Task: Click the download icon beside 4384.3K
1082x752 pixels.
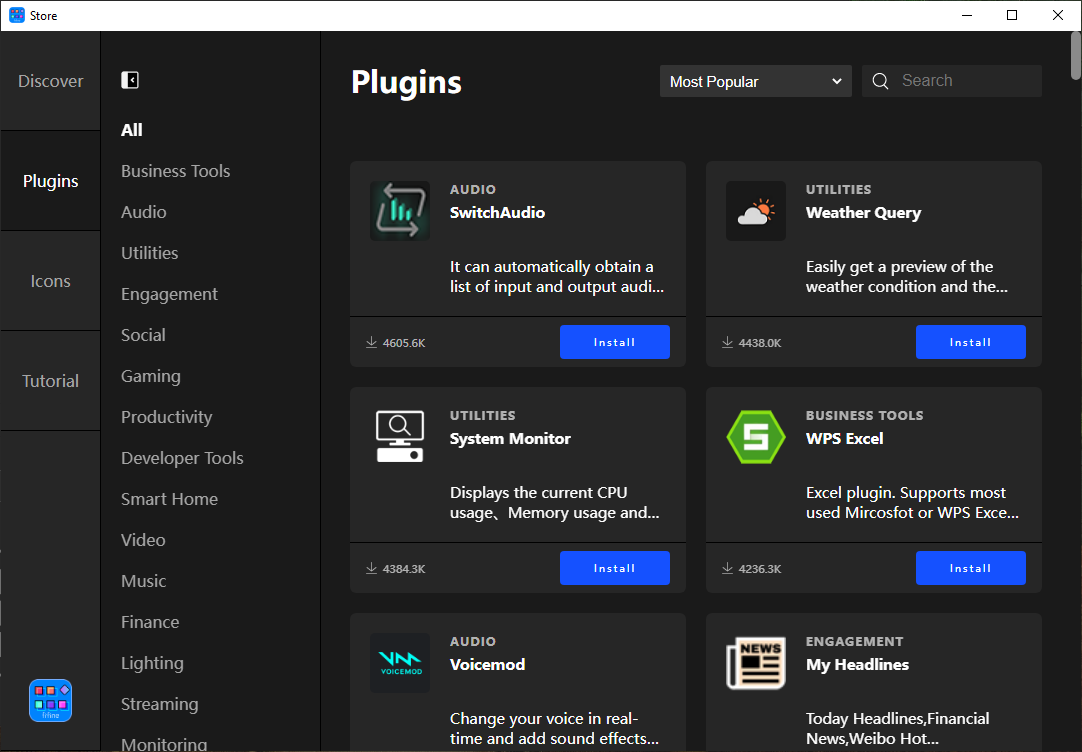Action: pyautogui.click(x=371, y=568)
